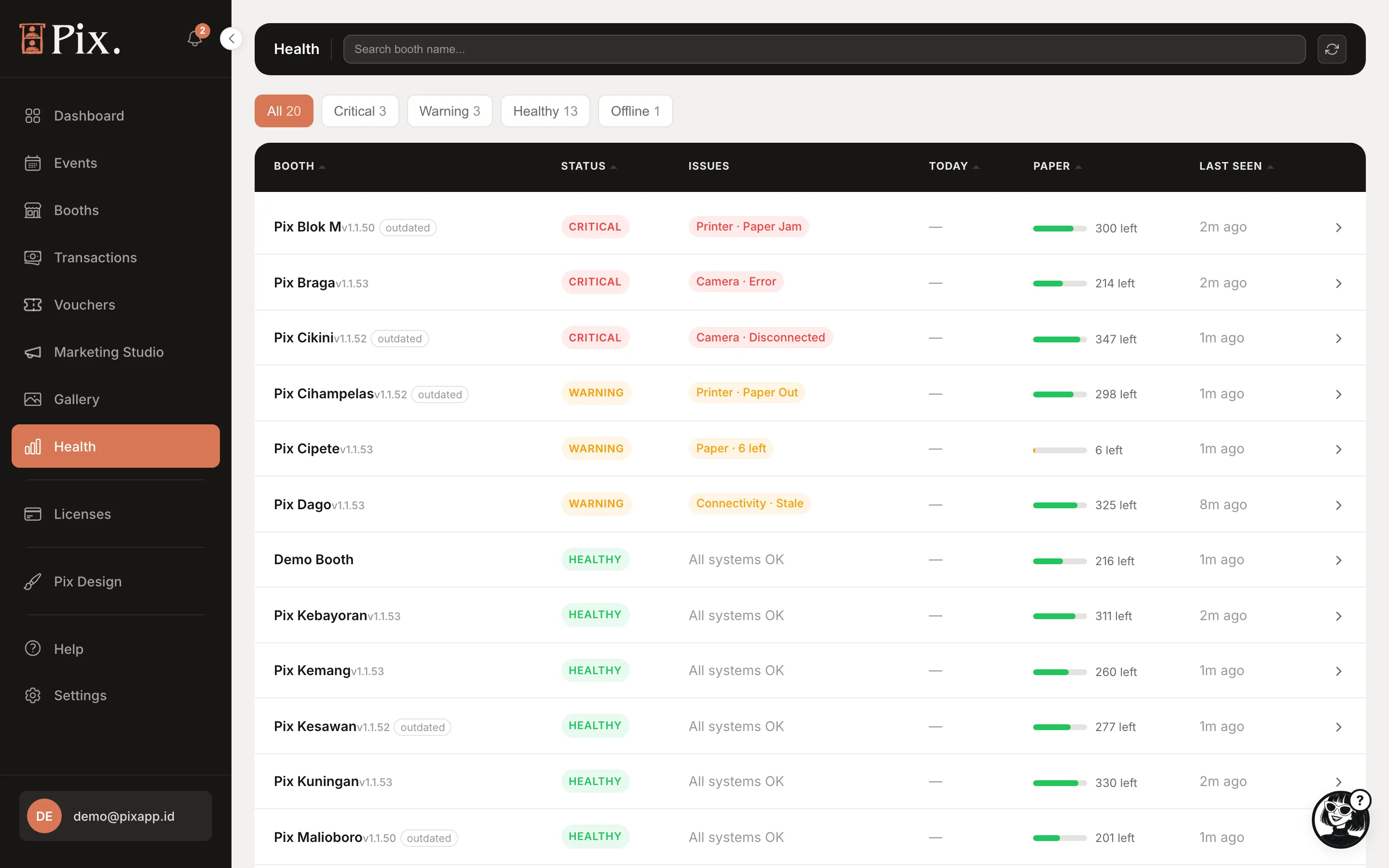Sort by the Paper column header
Viewport: 1389px width, 868px height.
(1057, 166)
